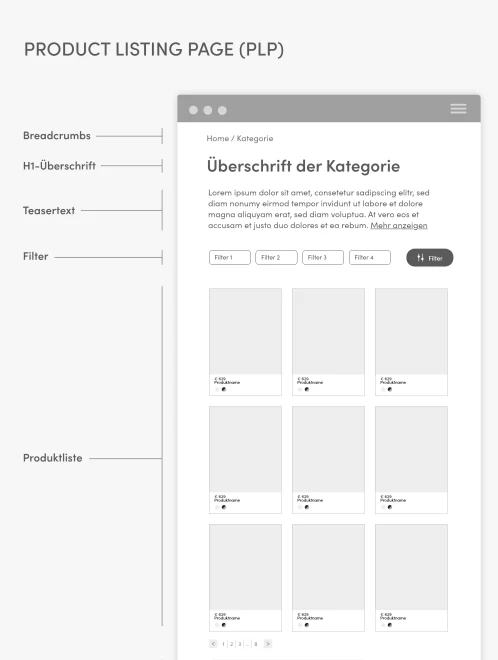Screen dimensions: 498x660
Task: Open the hamburger menu in the browser bar
Action: [x=458, y=109]
